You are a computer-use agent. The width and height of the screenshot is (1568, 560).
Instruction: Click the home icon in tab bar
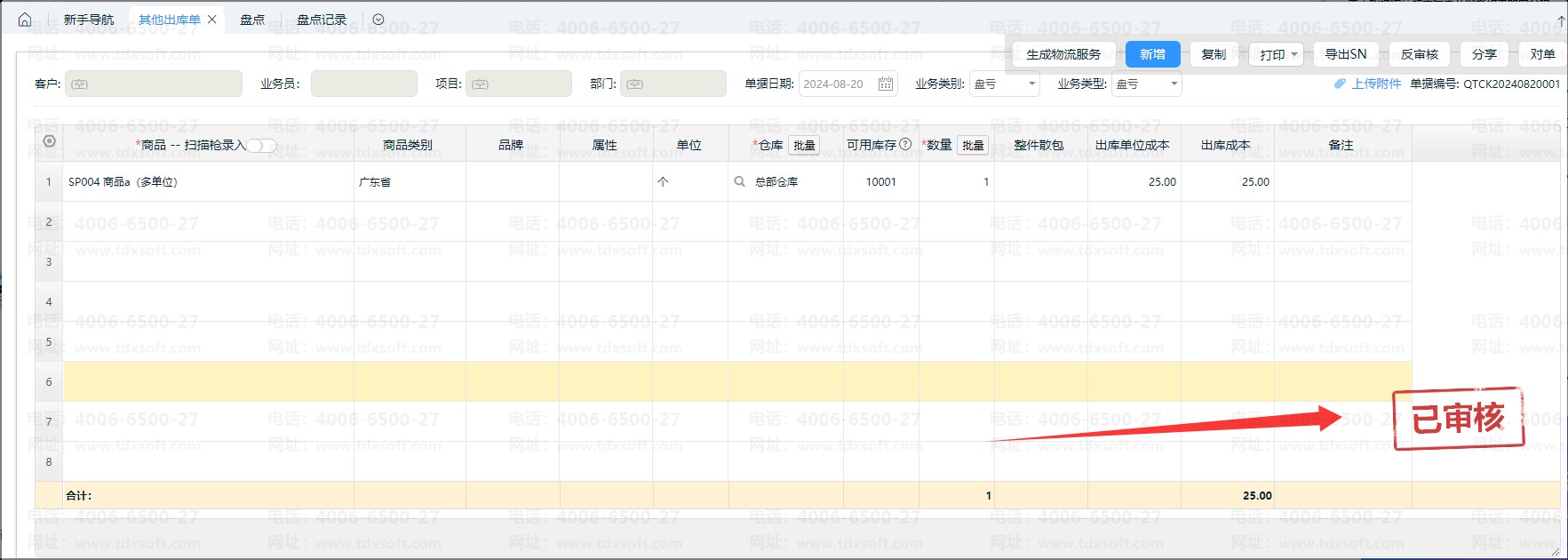(x=25, y=20)
